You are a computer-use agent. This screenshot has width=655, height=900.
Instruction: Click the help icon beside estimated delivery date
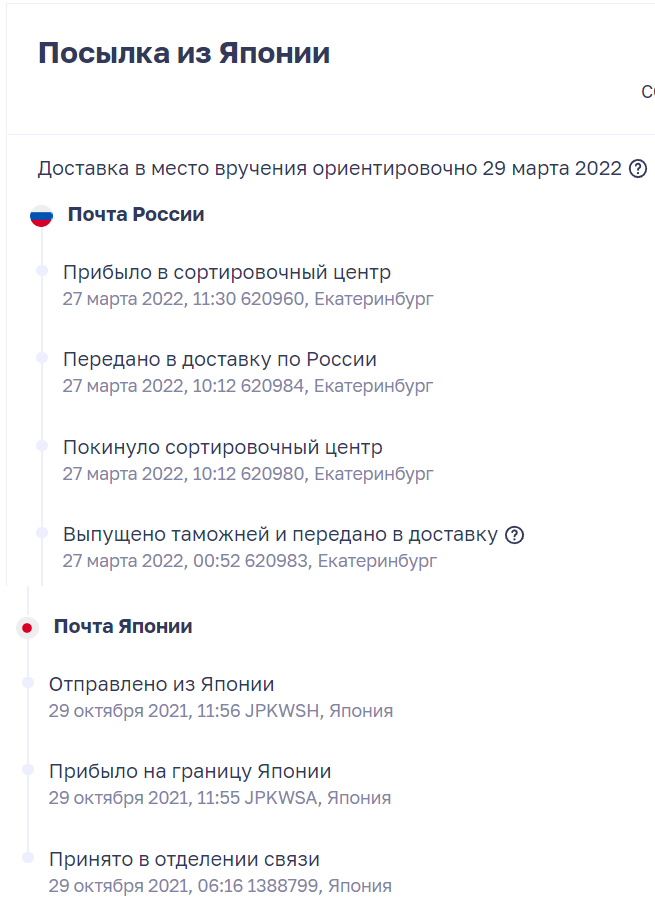[x=638, y=169]
